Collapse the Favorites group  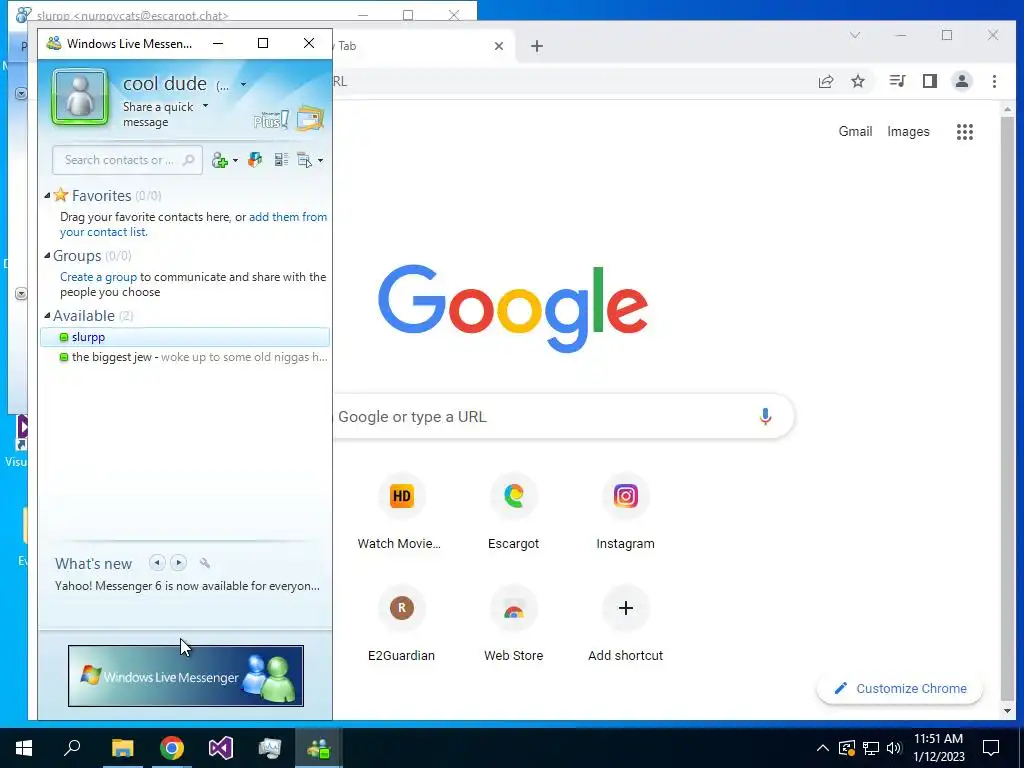click(47, 195)
